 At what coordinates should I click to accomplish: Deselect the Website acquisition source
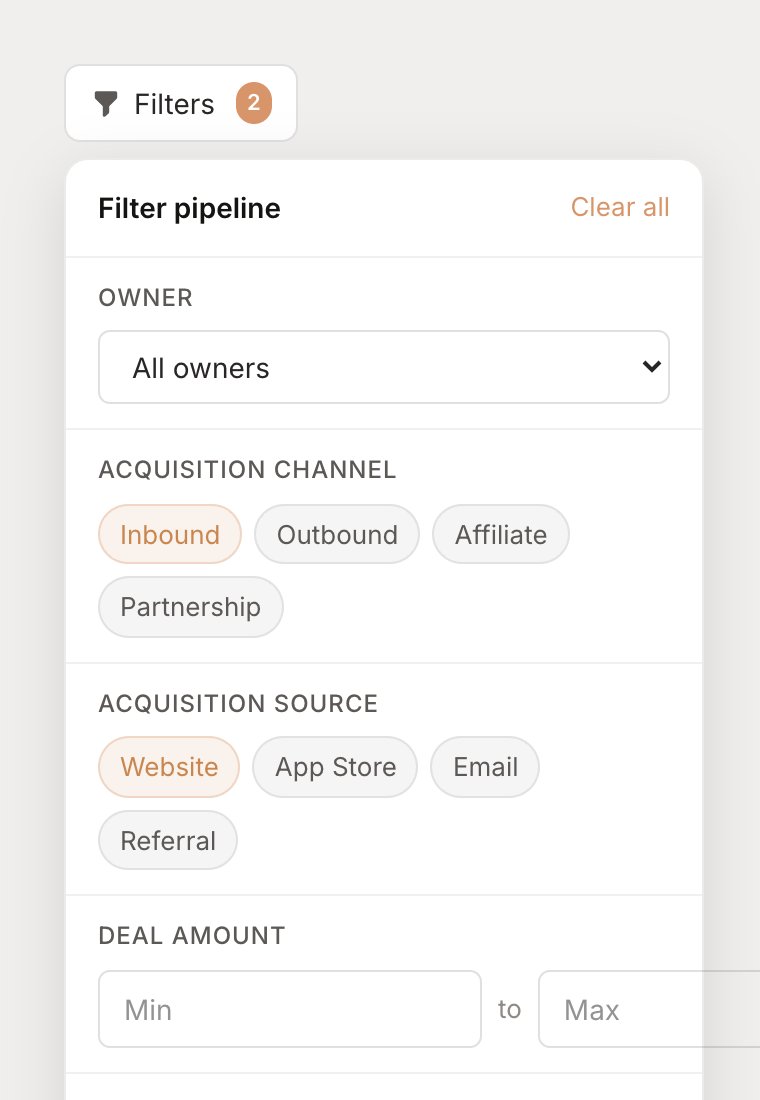(168, 767)
